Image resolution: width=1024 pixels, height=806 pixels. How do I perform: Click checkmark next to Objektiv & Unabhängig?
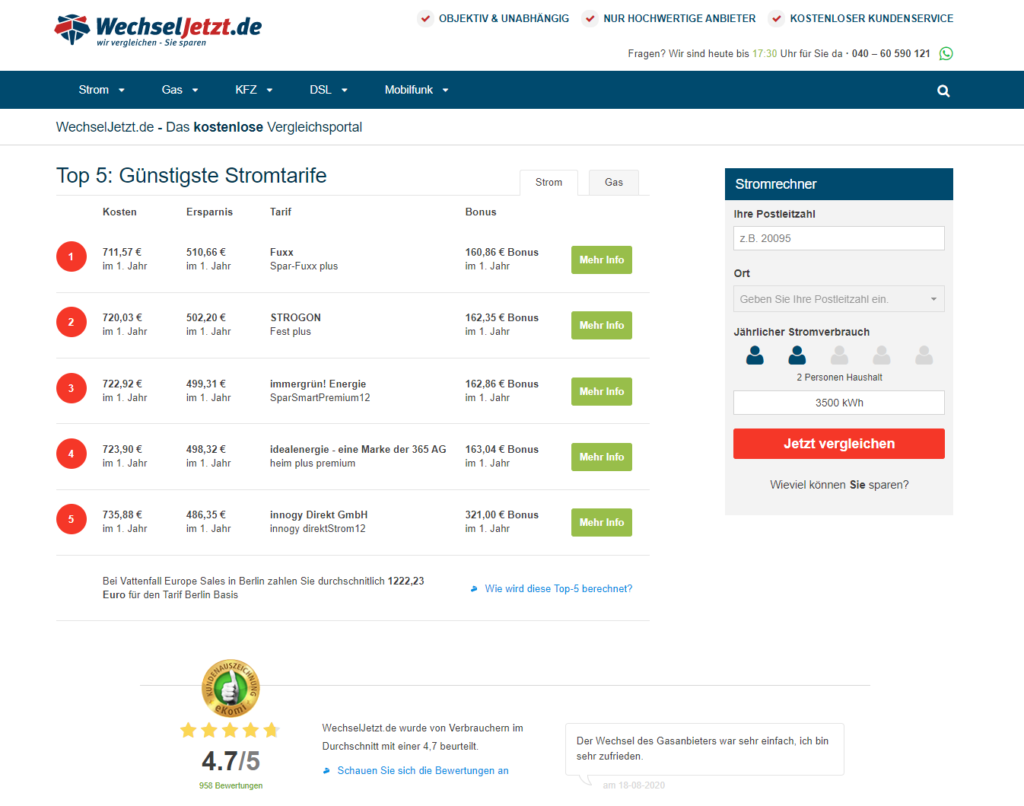(x=425, y=18)
